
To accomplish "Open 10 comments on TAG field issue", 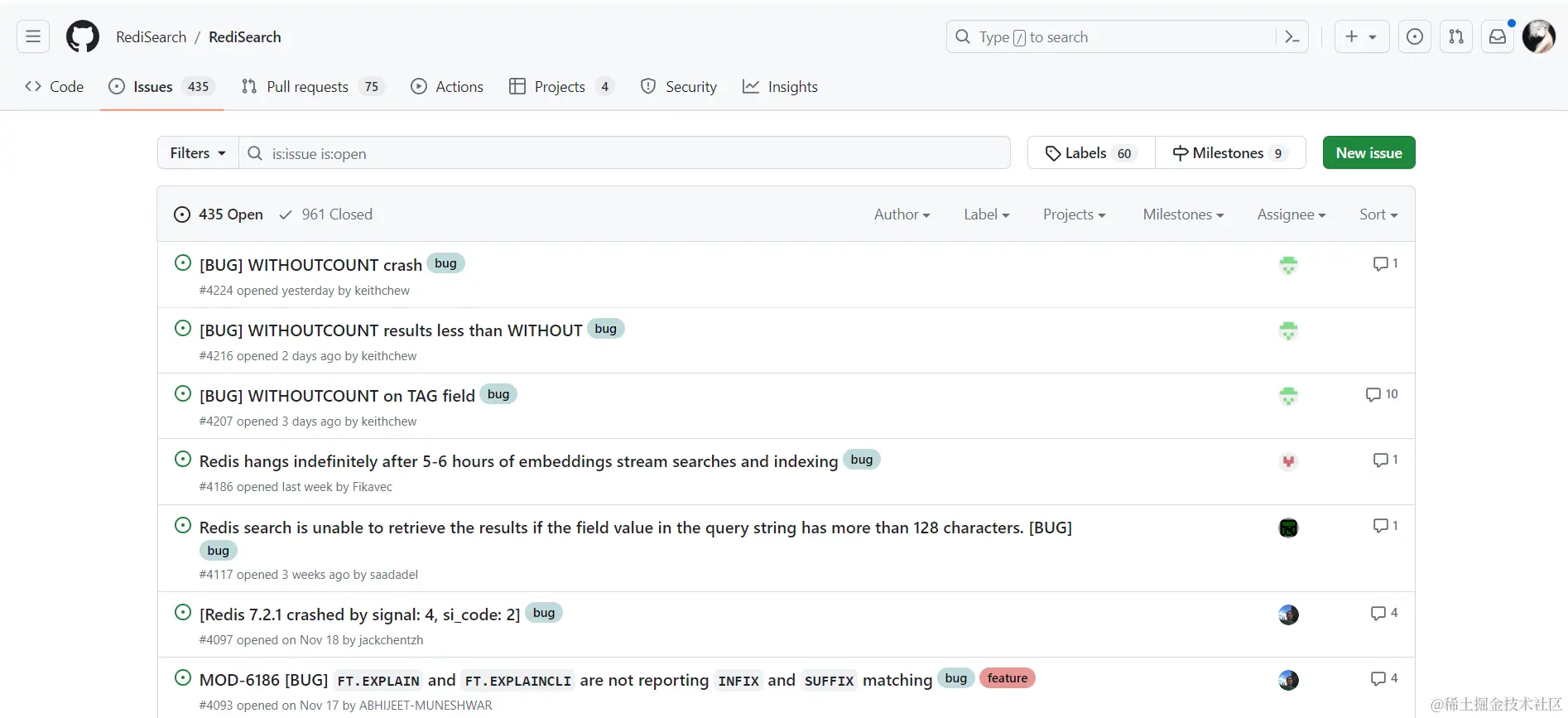I will tap(1382, 394).
